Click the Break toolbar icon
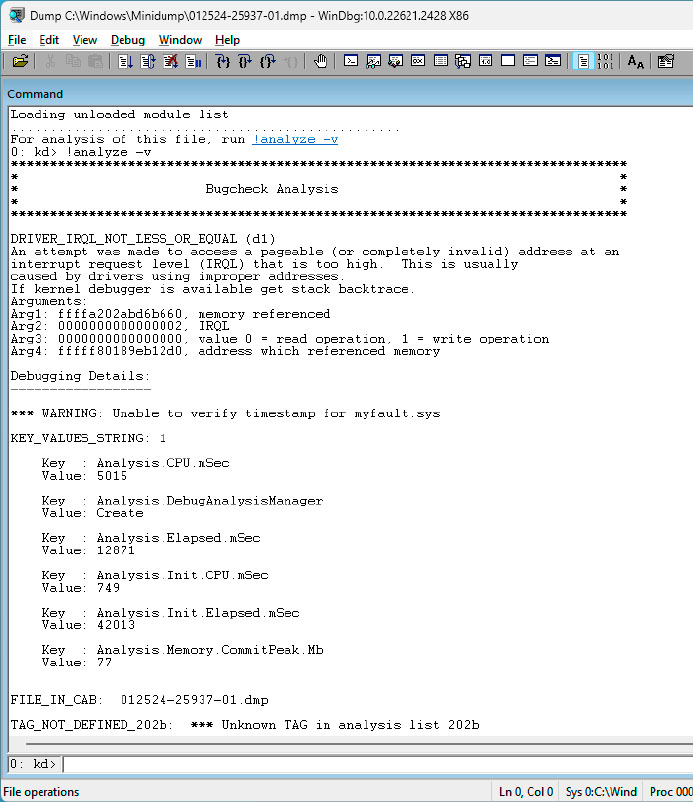Viewport: 693px width, 802px height. (193, 61)
